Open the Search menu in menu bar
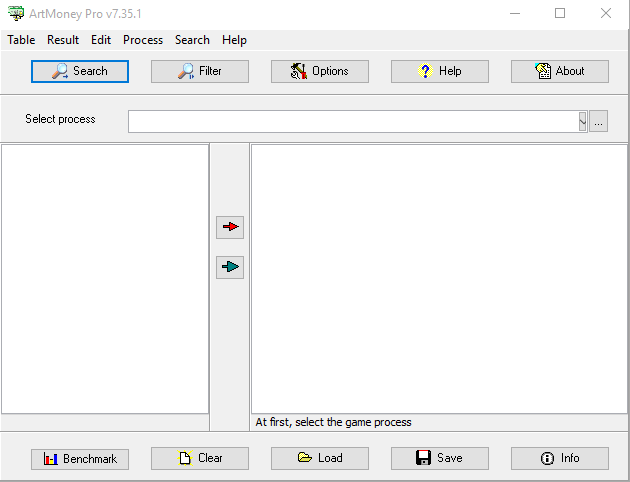 point(192,40)
